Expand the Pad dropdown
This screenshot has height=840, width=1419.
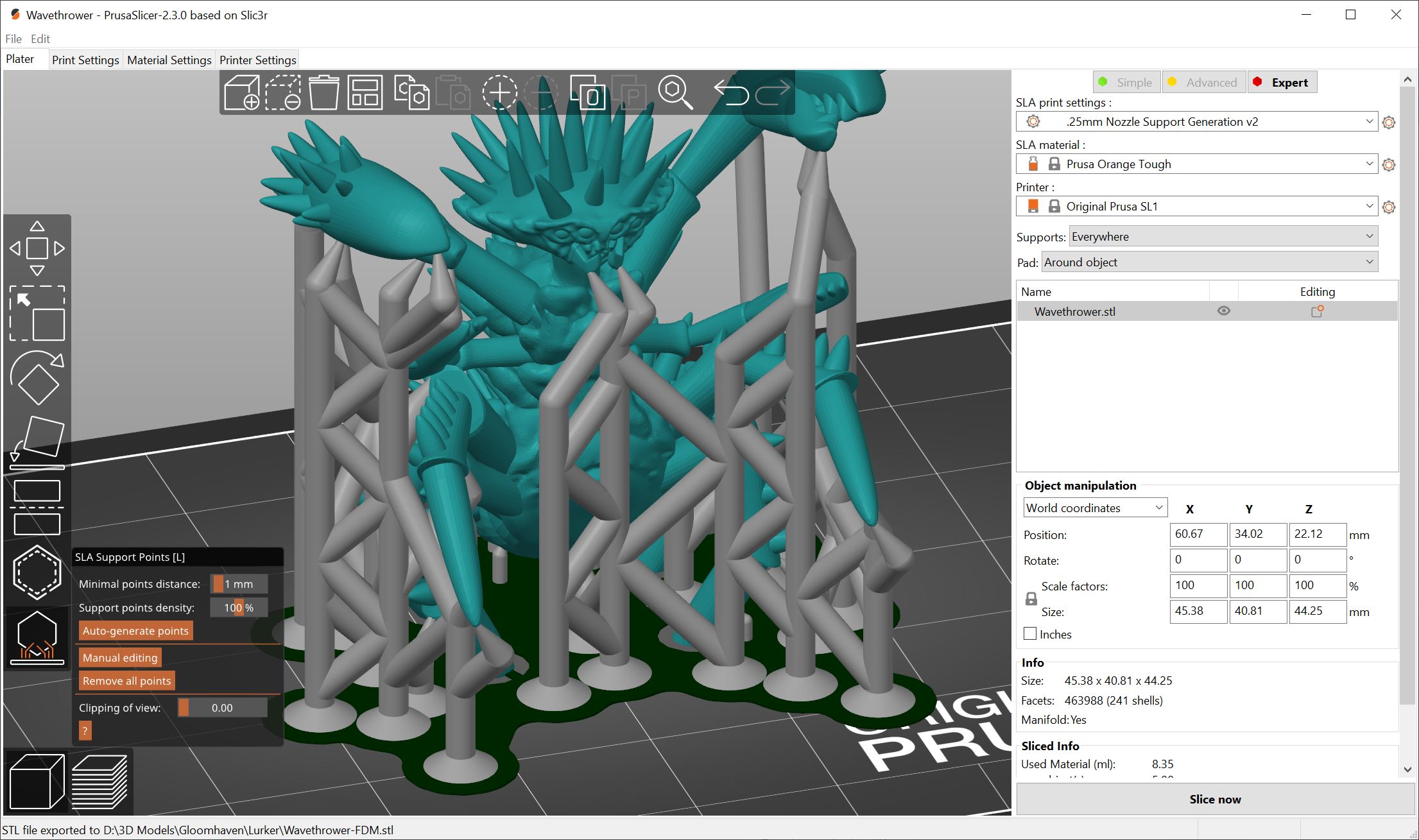1210,262
